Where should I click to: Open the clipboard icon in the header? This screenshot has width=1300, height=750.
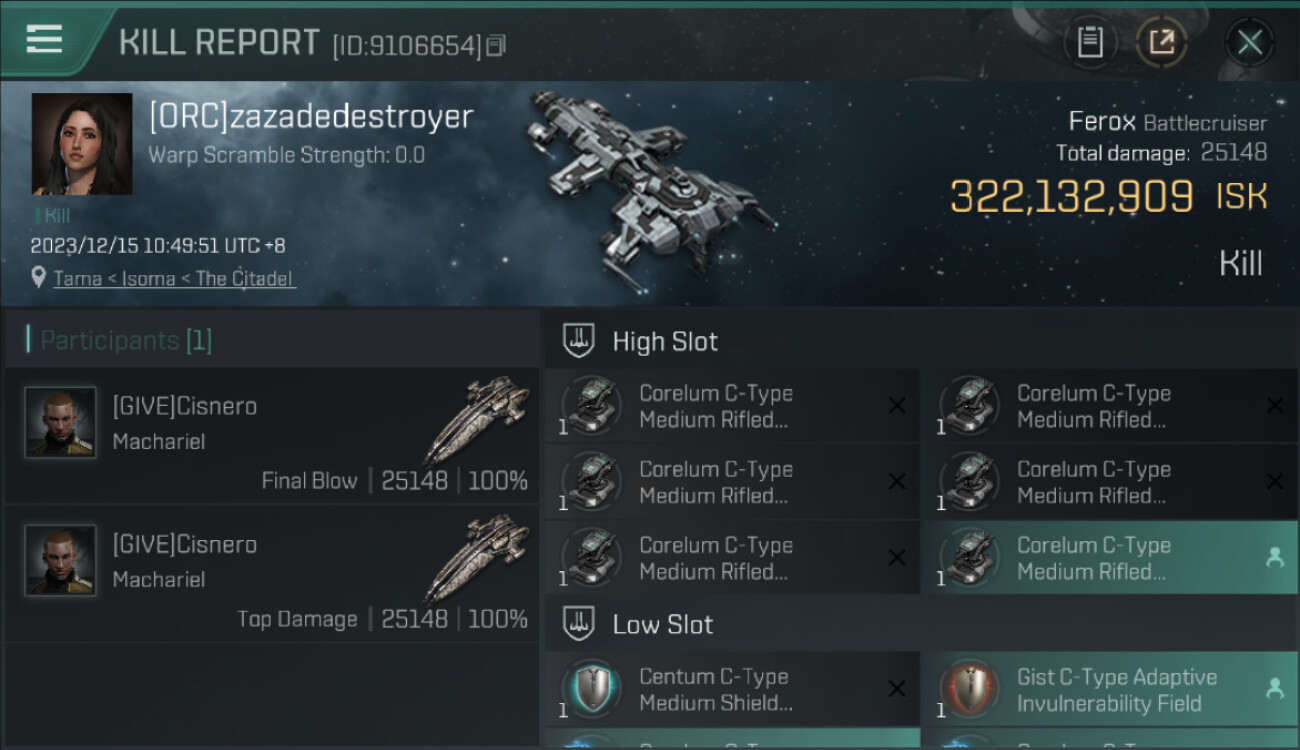click(x=1090, y=43)
